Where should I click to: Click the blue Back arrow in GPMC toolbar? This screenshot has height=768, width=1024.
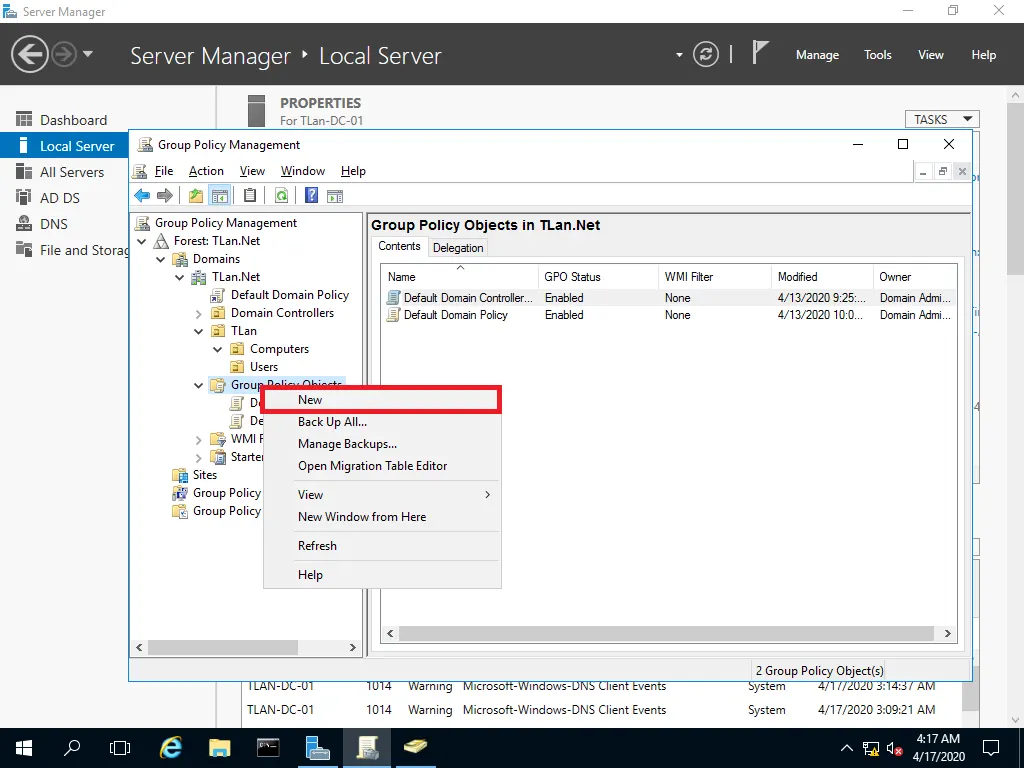tap(142, 195)
